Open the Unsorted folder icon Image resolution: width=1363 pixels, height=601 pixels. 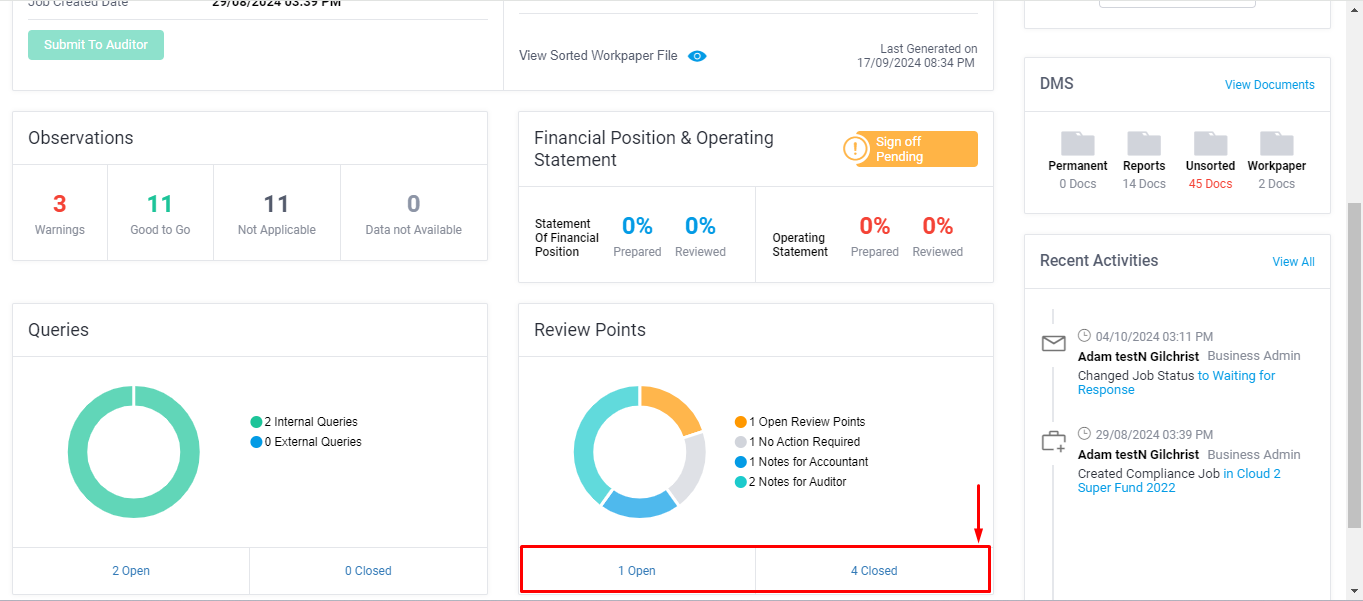[x=1210, y=144]
